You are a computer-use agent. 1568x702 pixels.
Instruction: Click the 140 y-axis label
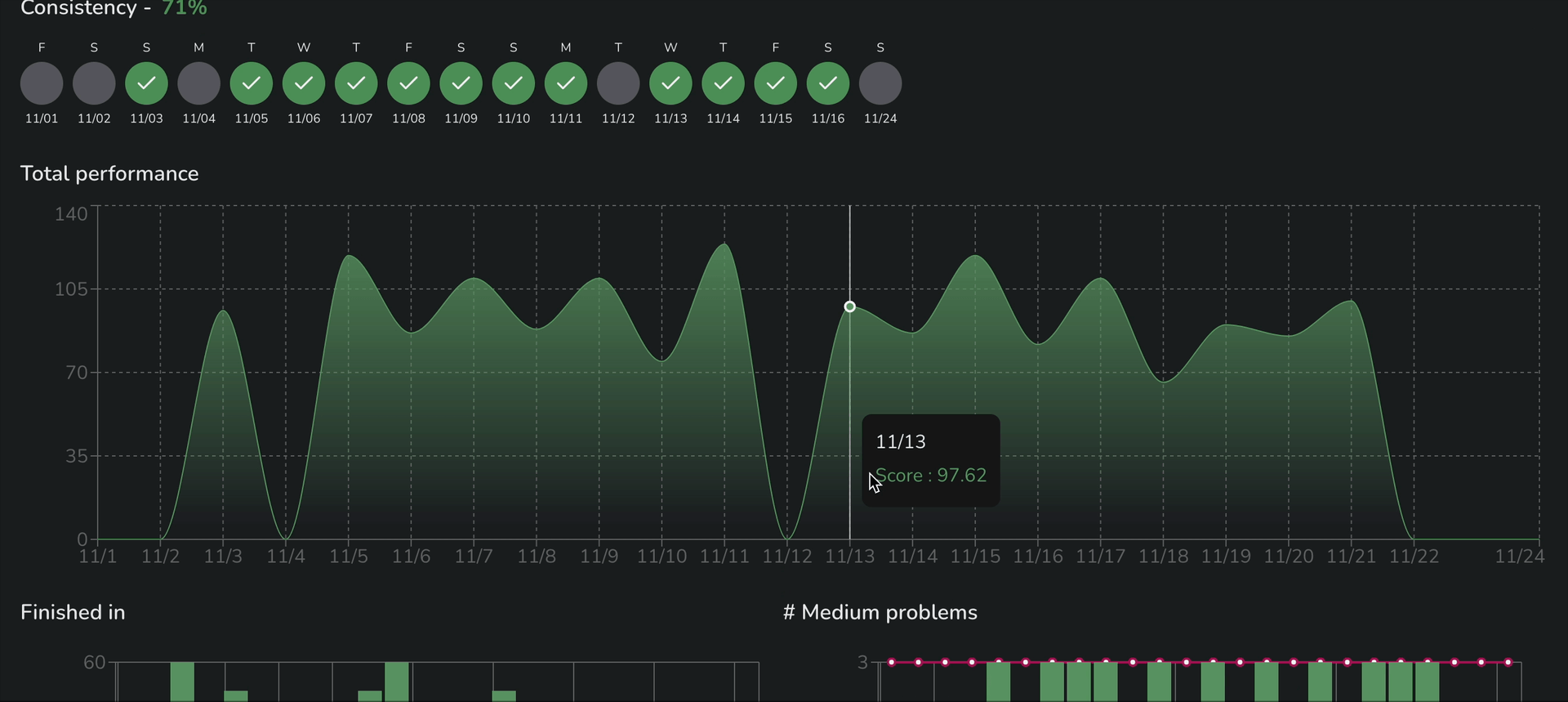(x=71, y=214)
